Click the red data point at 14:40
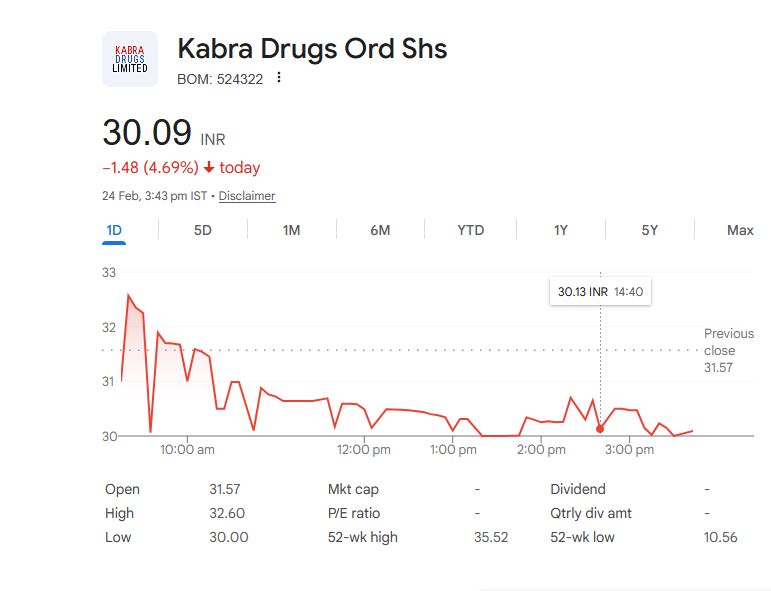Screen dimensions: 771x591 click(600, 429)
